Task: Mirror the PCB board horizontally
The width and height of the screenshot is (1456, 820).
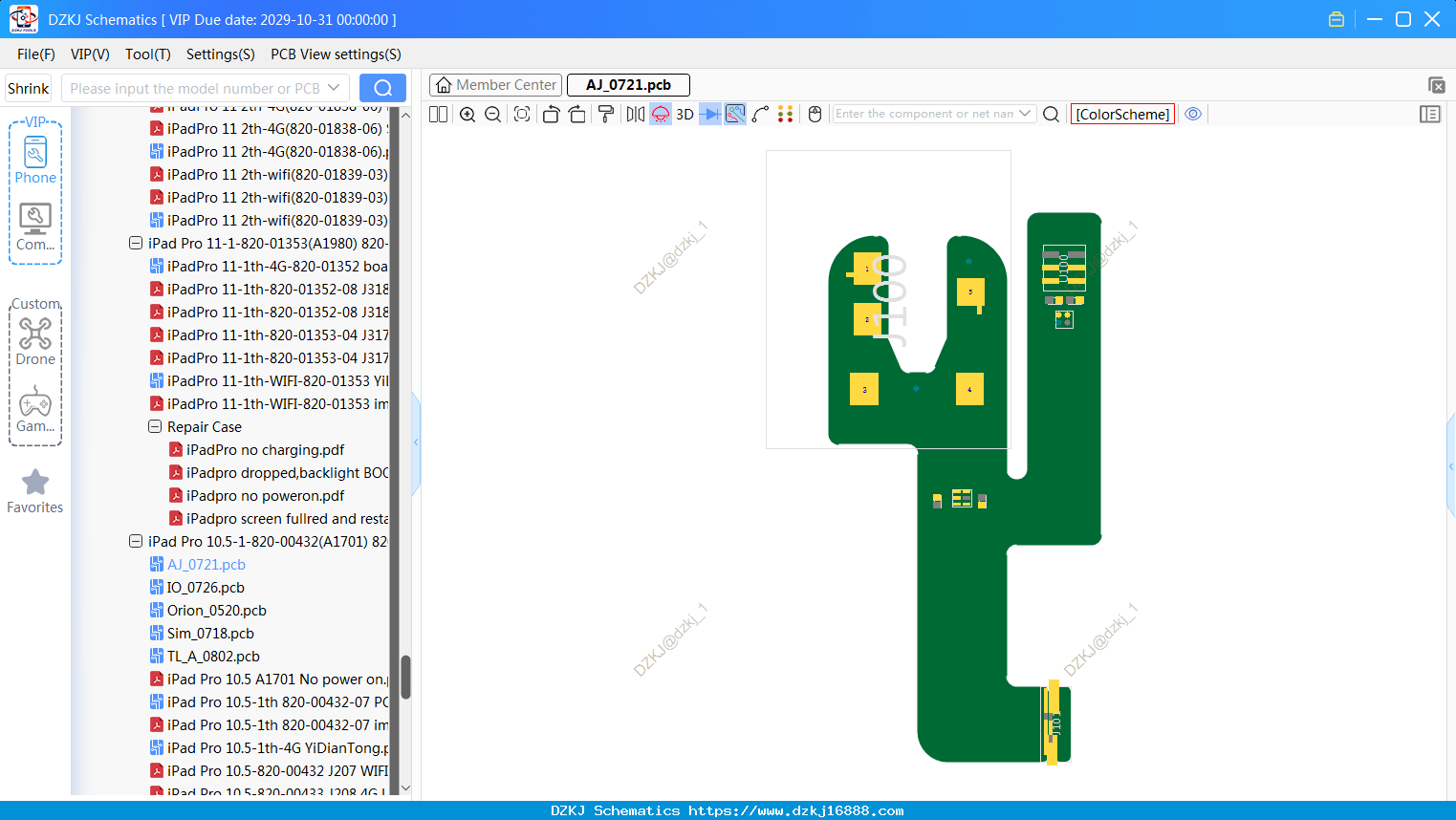Action: click(636, 114)
